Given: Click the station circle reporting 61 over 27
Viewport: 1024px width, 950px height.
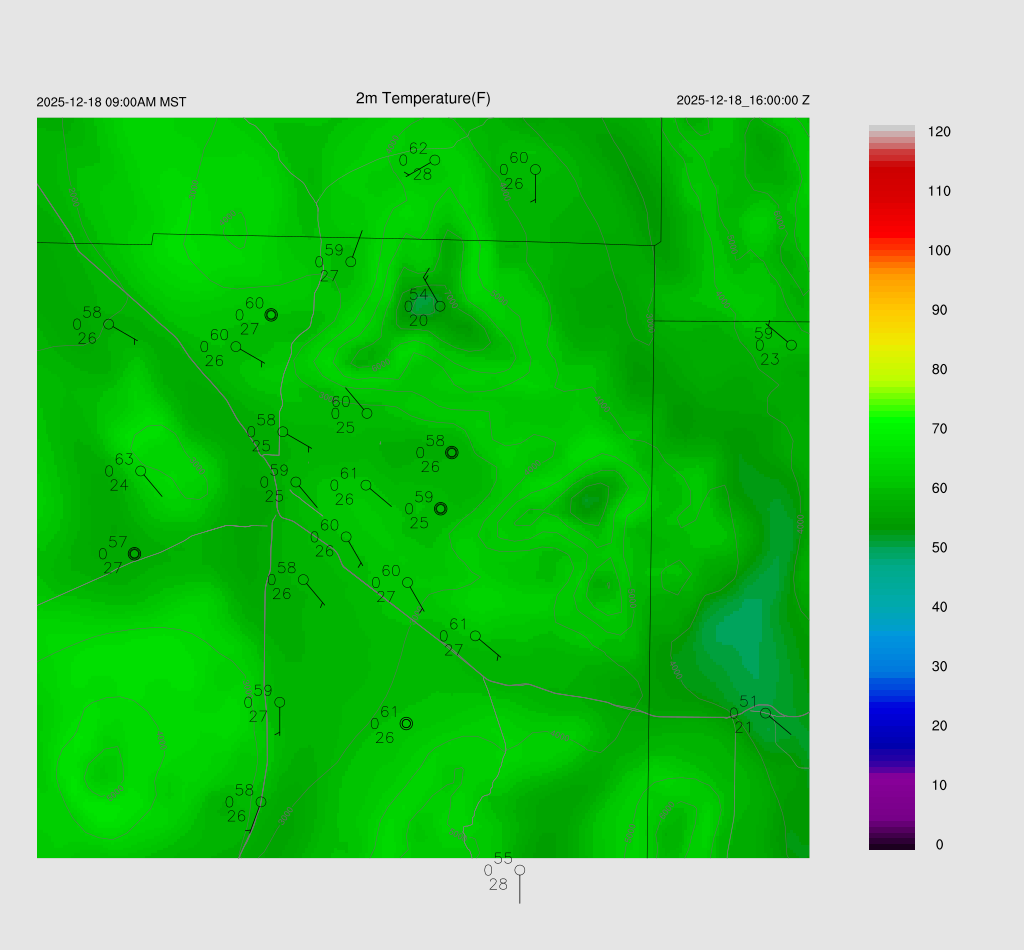Looking at the screenshot, I should click(475, 636).
